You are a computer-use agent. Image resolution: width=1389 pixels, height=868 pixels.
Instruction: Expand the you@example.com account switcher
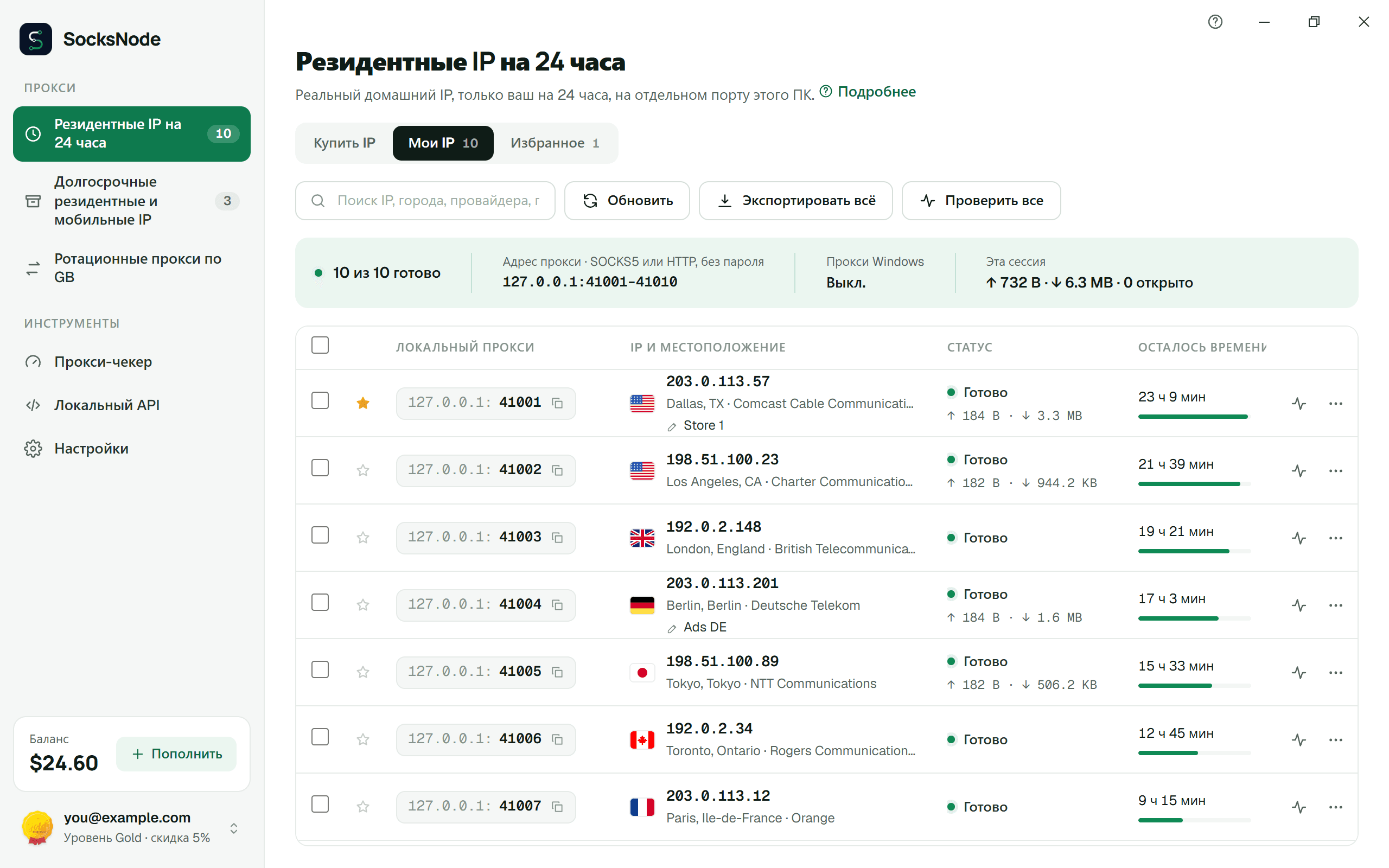[x=234, y=828]
